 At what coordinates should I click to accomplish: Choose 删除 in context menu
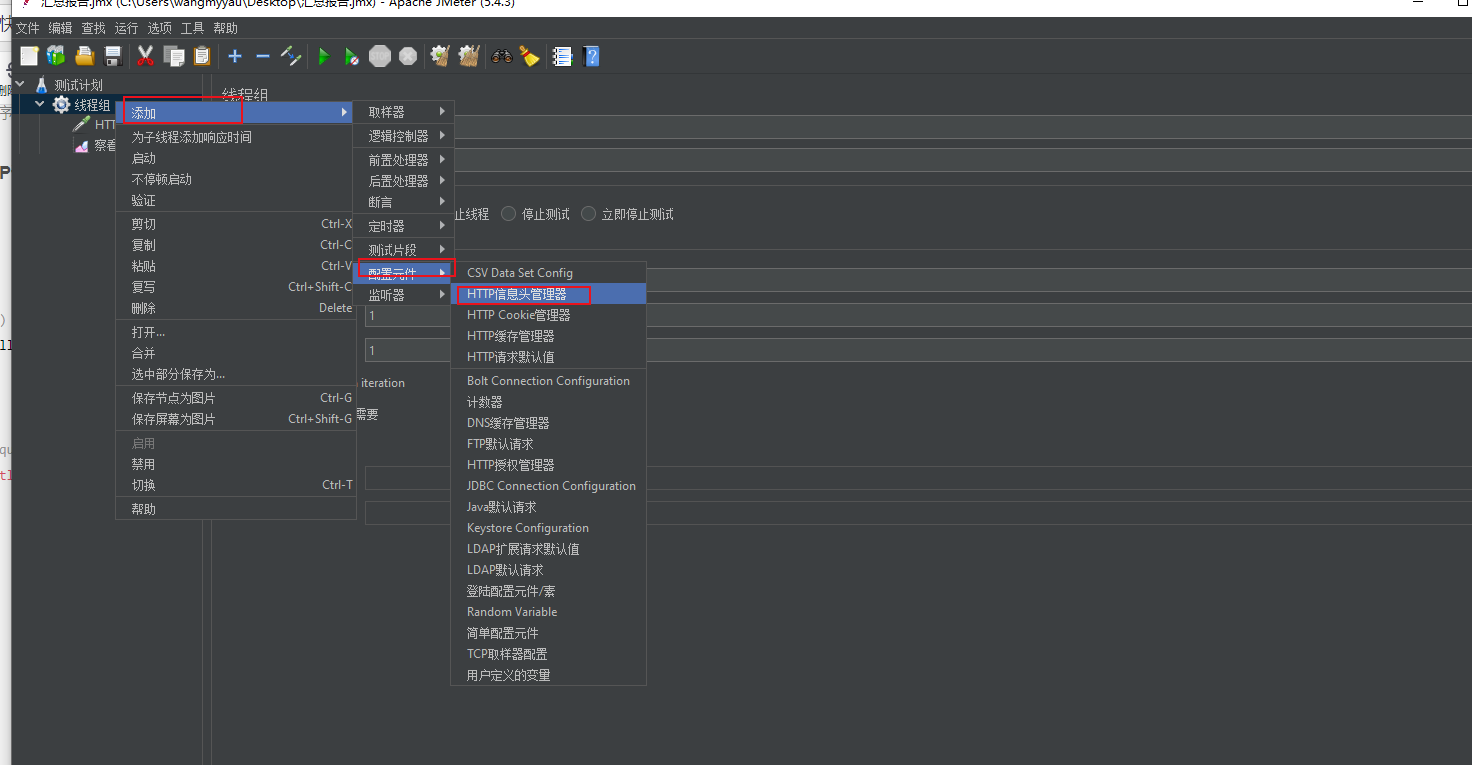(236, 308)
